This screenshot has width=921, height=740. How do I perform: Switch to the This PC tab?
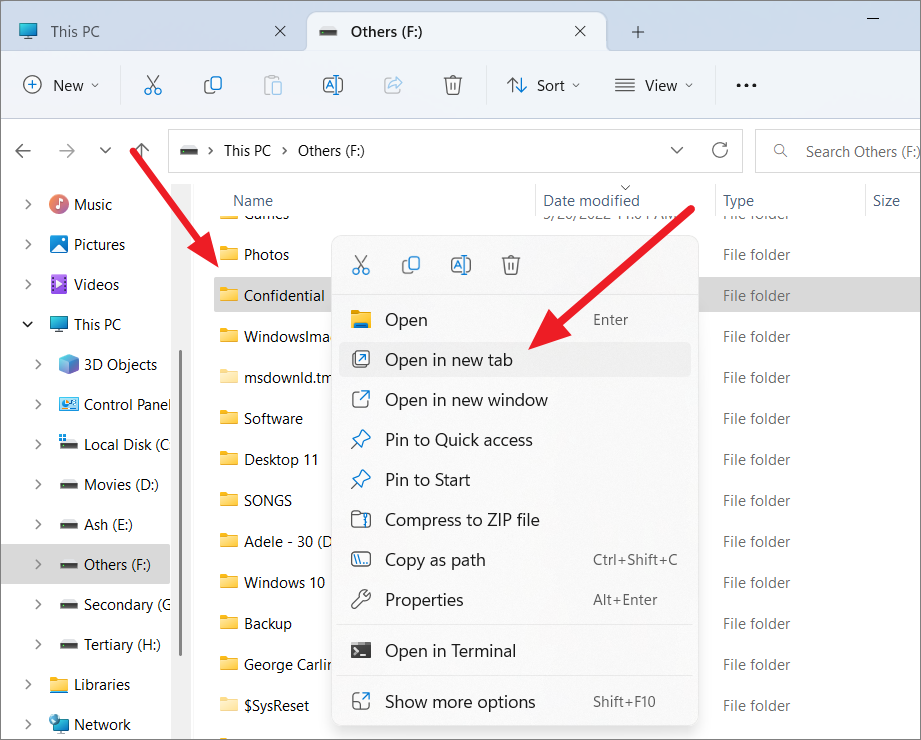pos(153,32)
